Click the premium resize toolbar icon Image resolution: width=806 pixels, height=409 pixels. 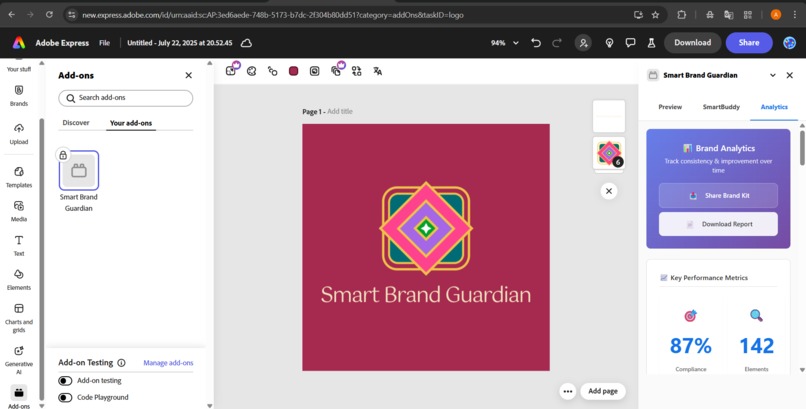click(231, 70)
